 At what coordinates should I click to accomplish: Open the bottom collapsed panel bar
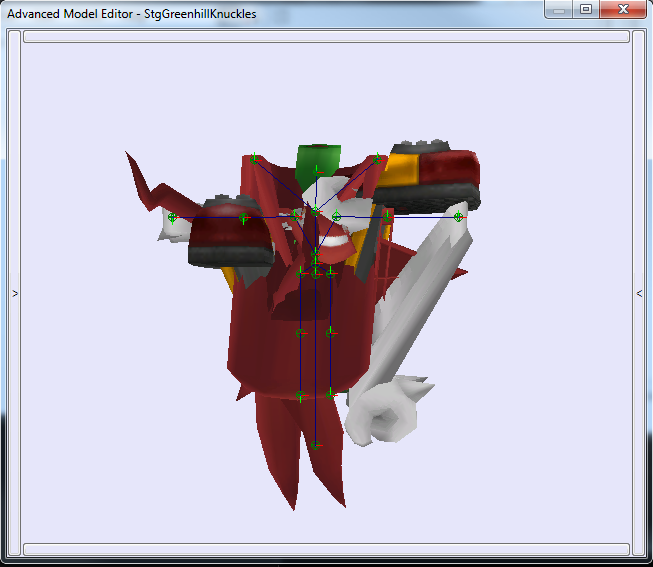326,549
